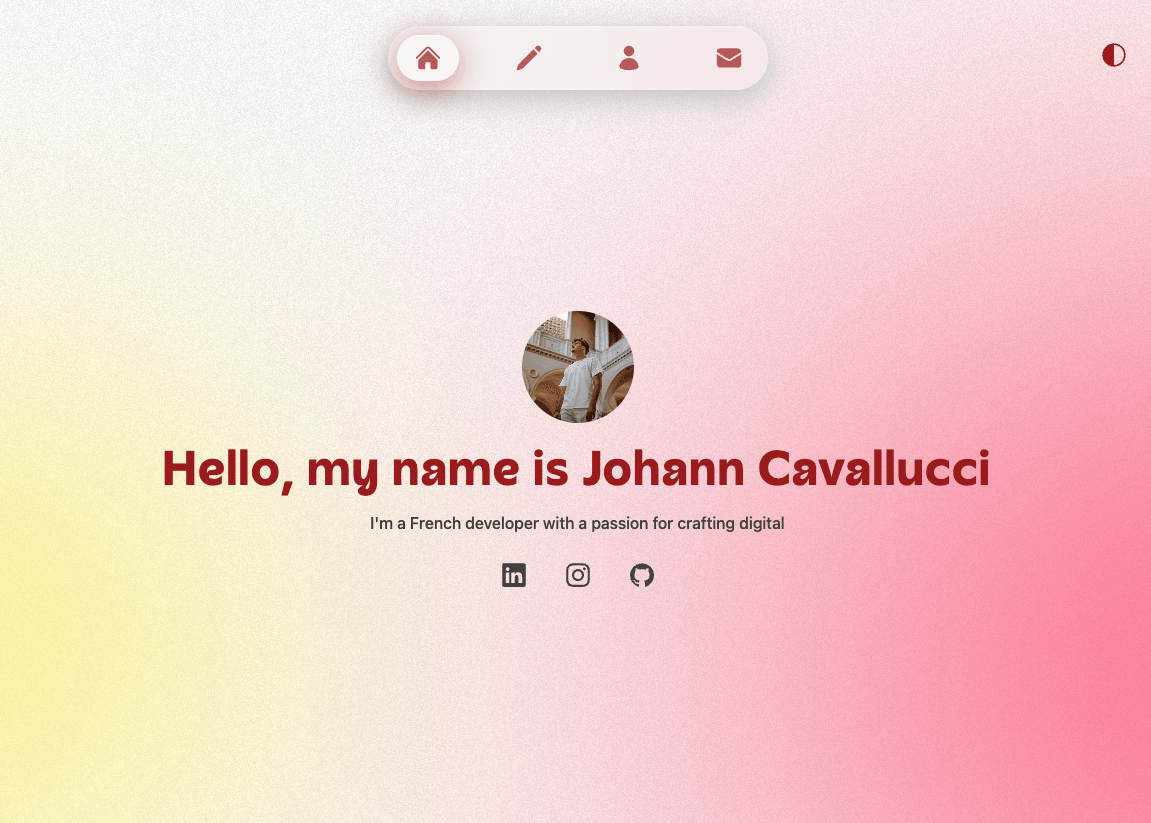
Task: Click the word 'Cavallucci' in the heading
Action: [x=874, y=468]
